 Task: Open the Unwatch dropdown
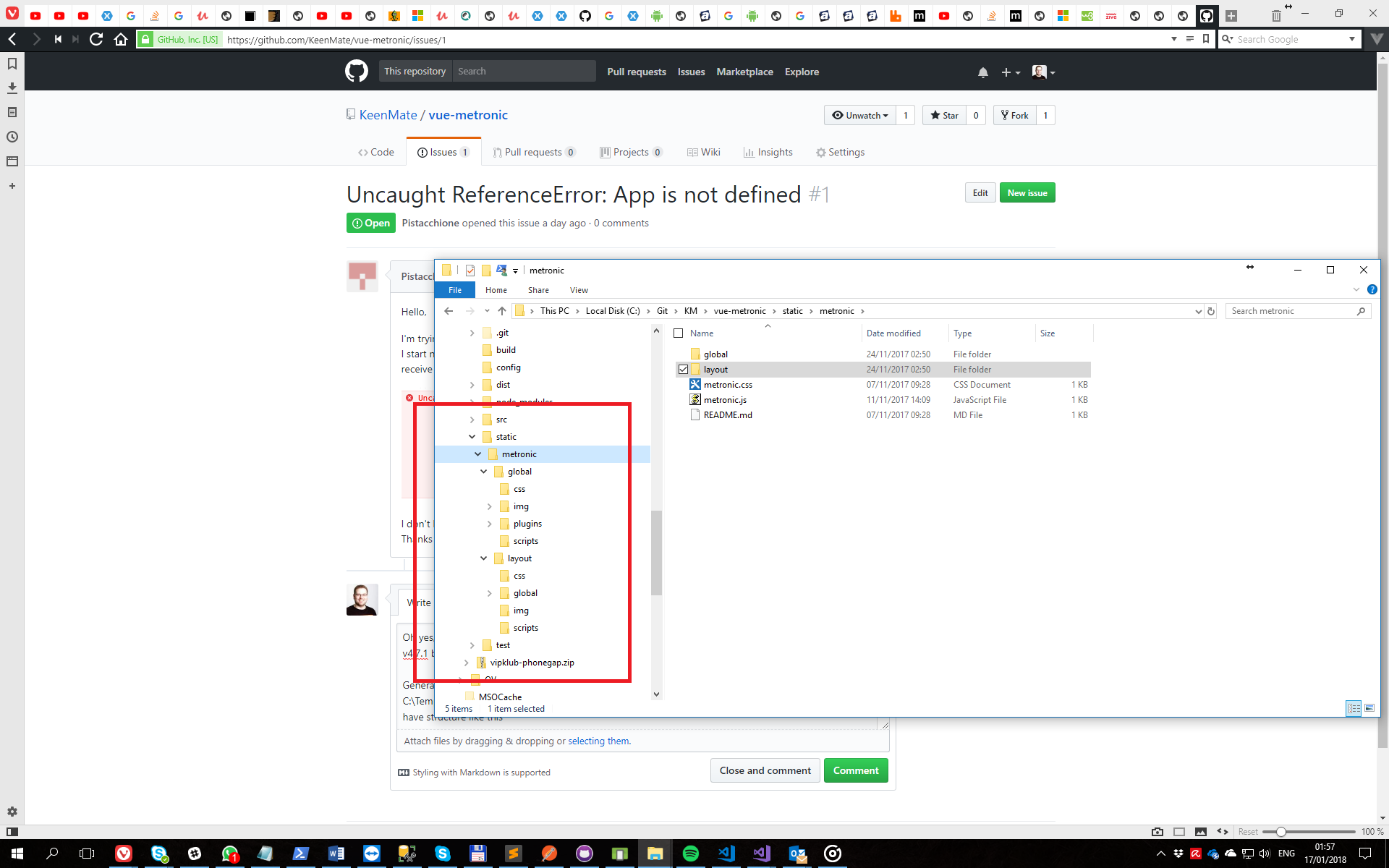(x=861, y=115)
